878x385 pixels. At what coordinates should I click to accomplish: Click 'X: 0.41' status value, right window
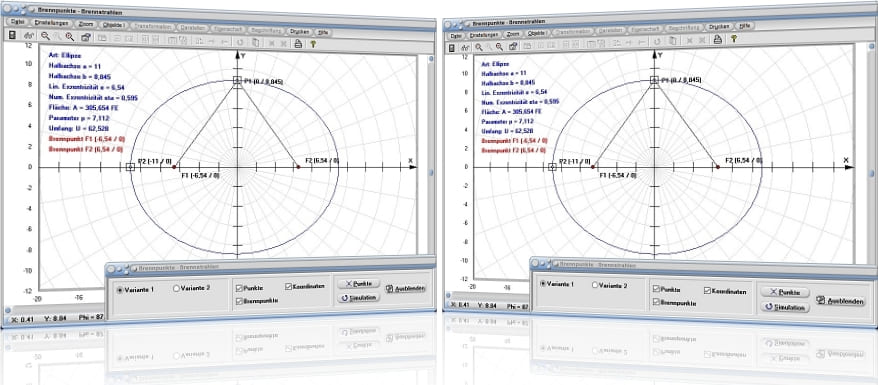459,306
